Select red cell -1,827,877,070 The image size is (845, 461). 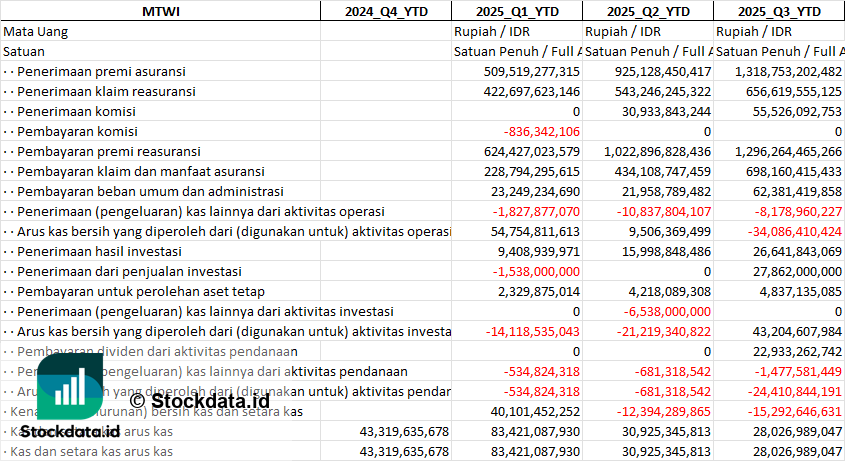pyautogui.click(x=517, y=211)
